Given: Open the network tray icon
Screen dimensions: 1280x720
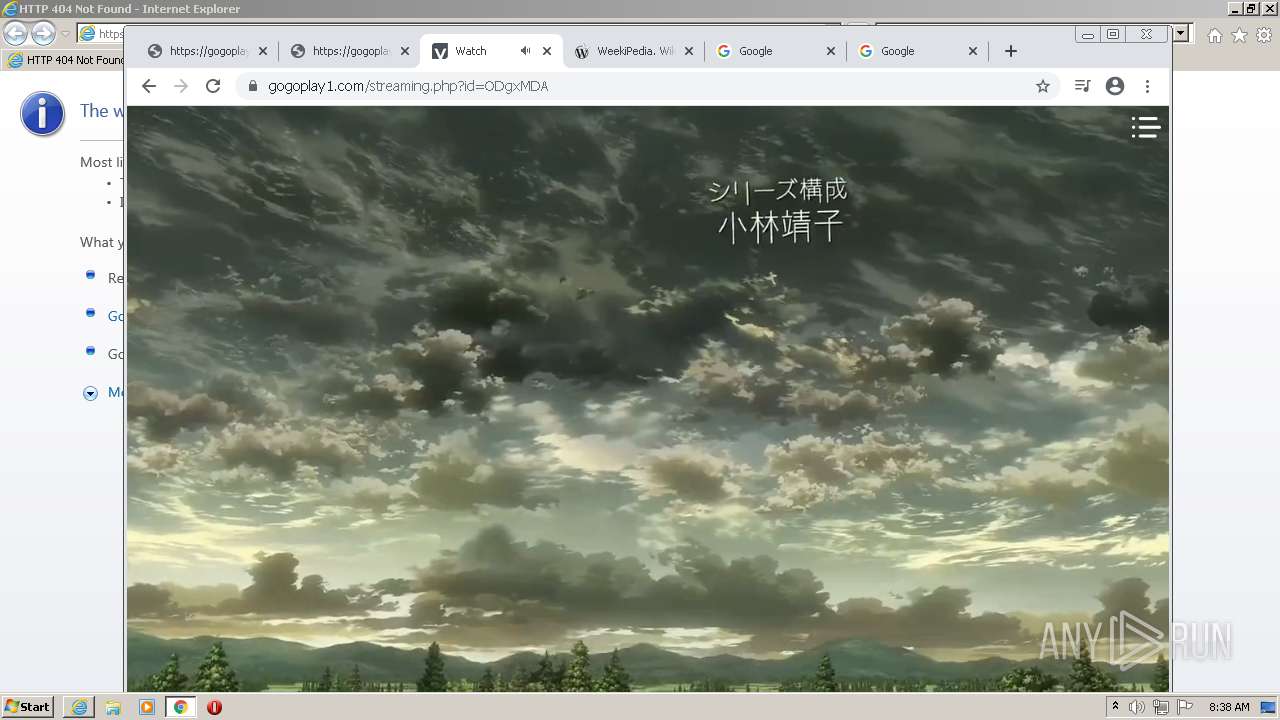Looking at the screenshot, I should [1160, 707].
